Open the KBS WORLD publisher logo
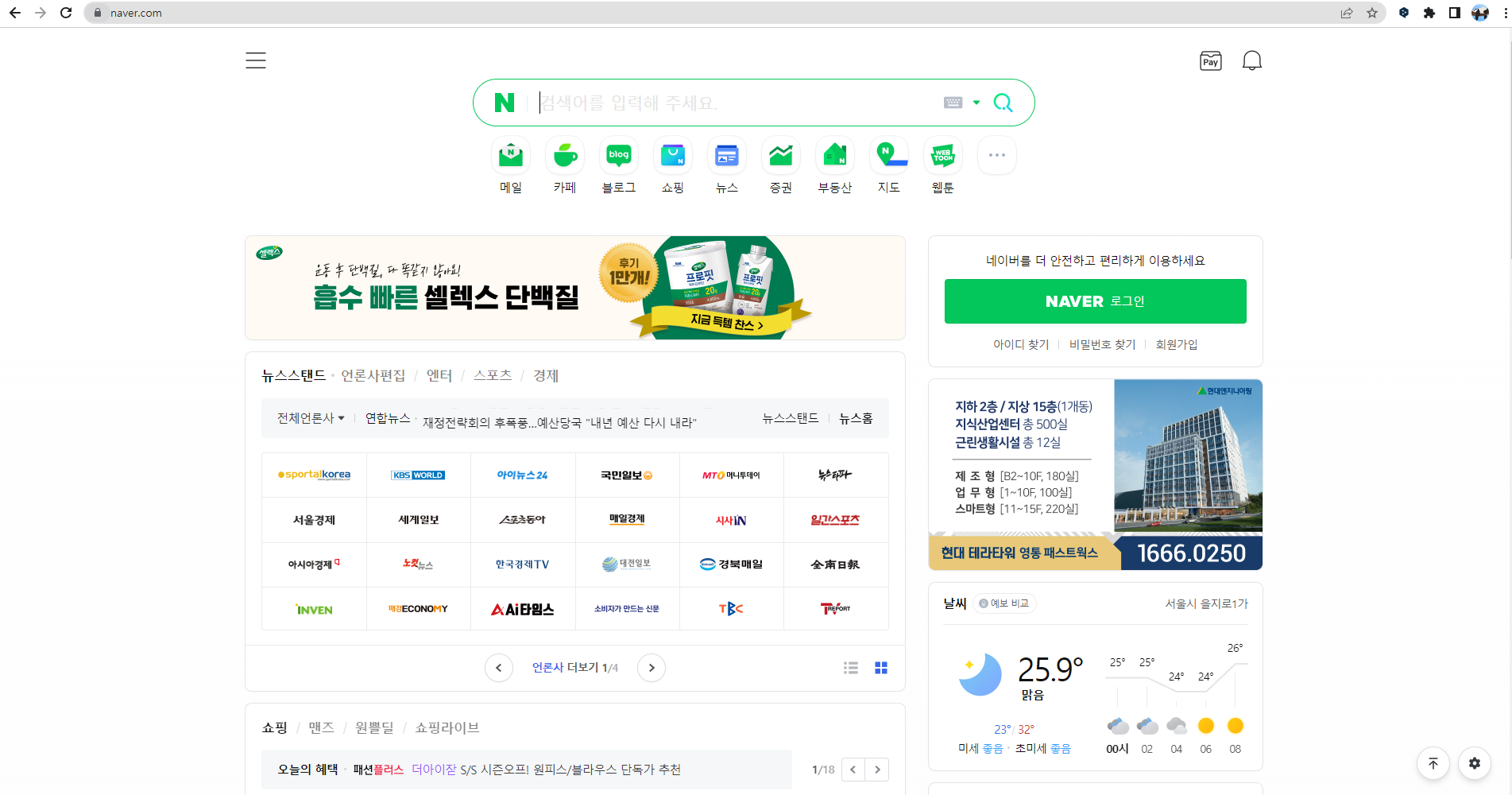Screen dimensions: 1512x795 click(418, 475)
